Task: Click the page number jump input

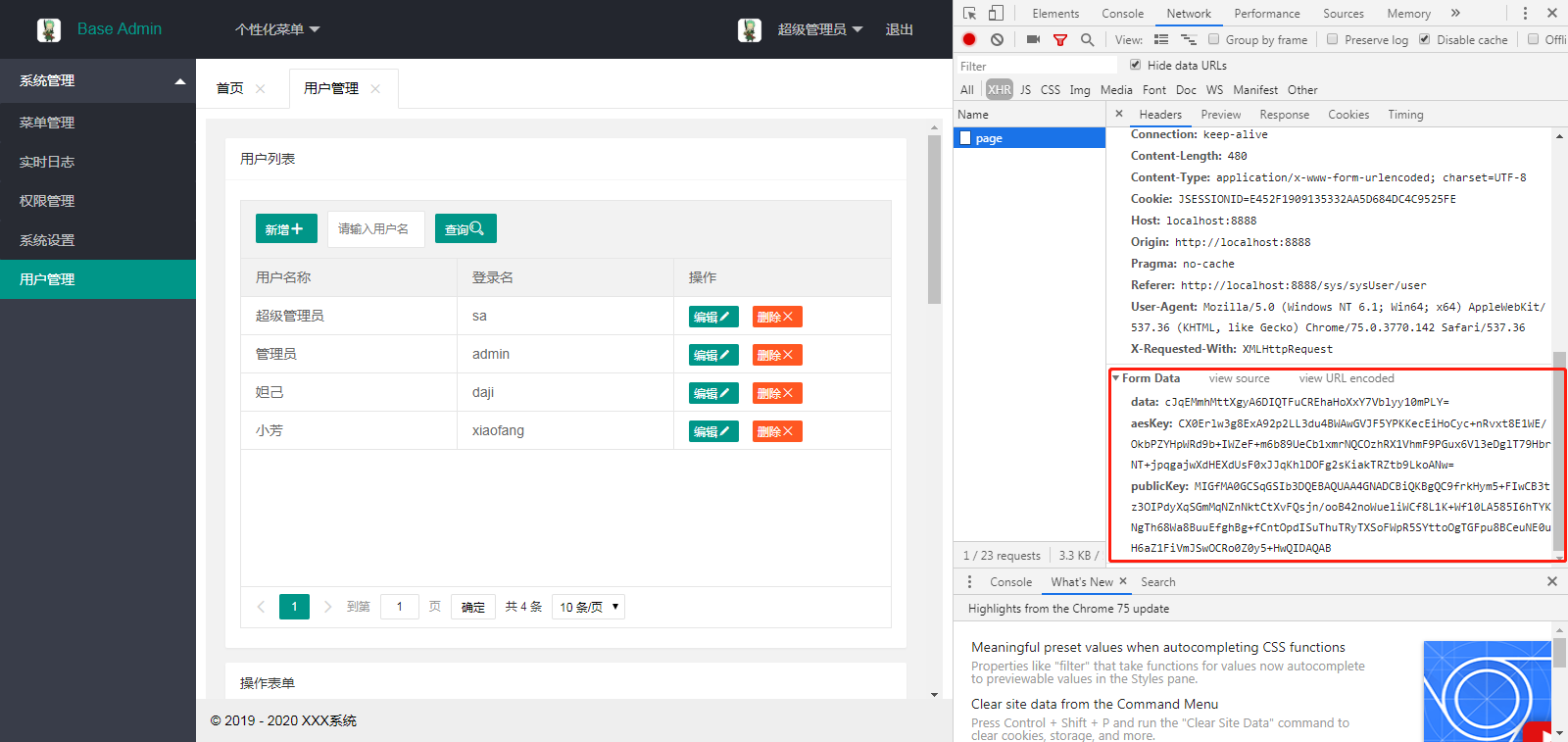Action: (x=400, y=607)
